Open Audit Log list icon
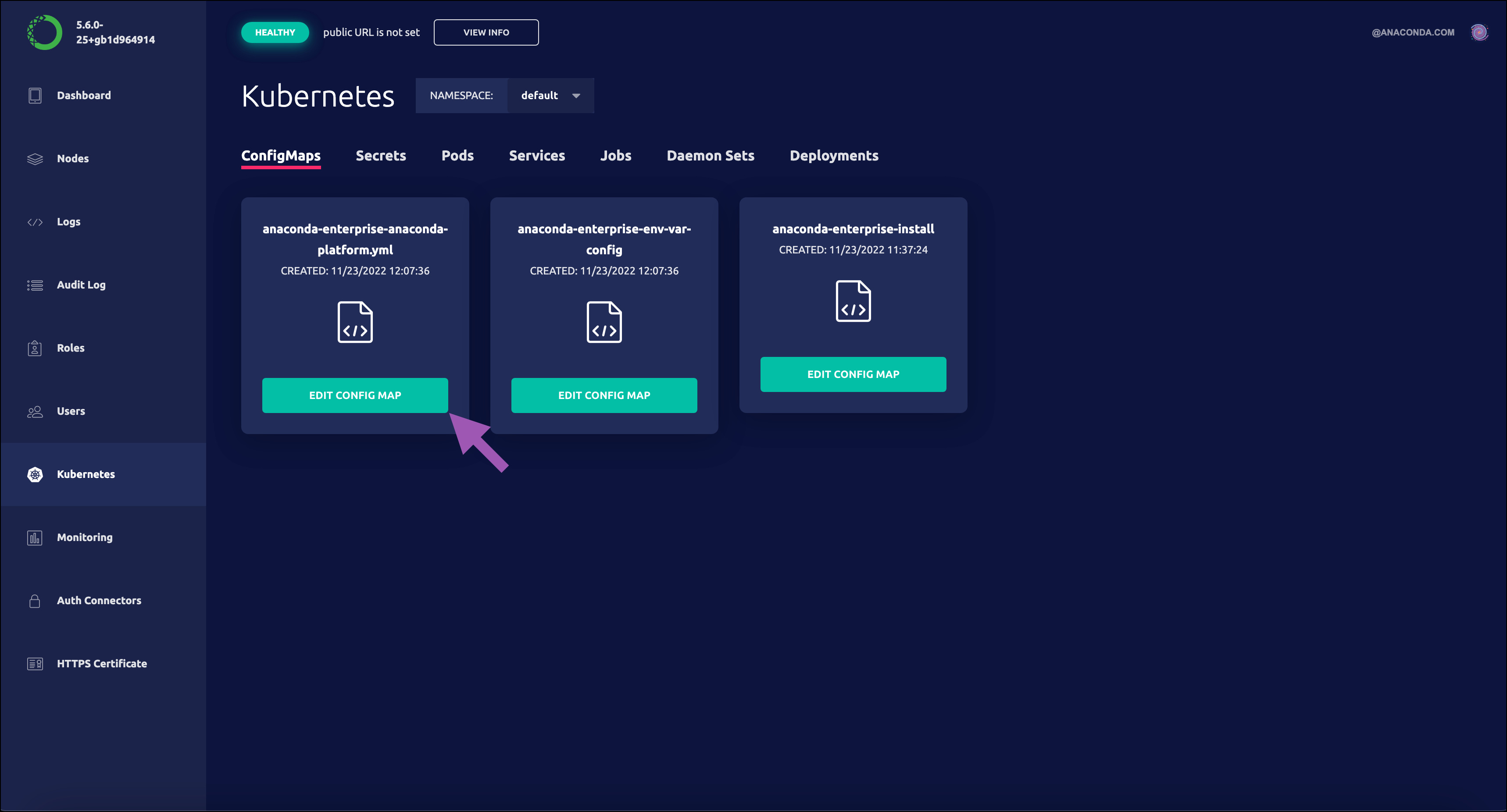This screenshot has height=812, width=1507. pyautogui.click(x=35, y=285)
